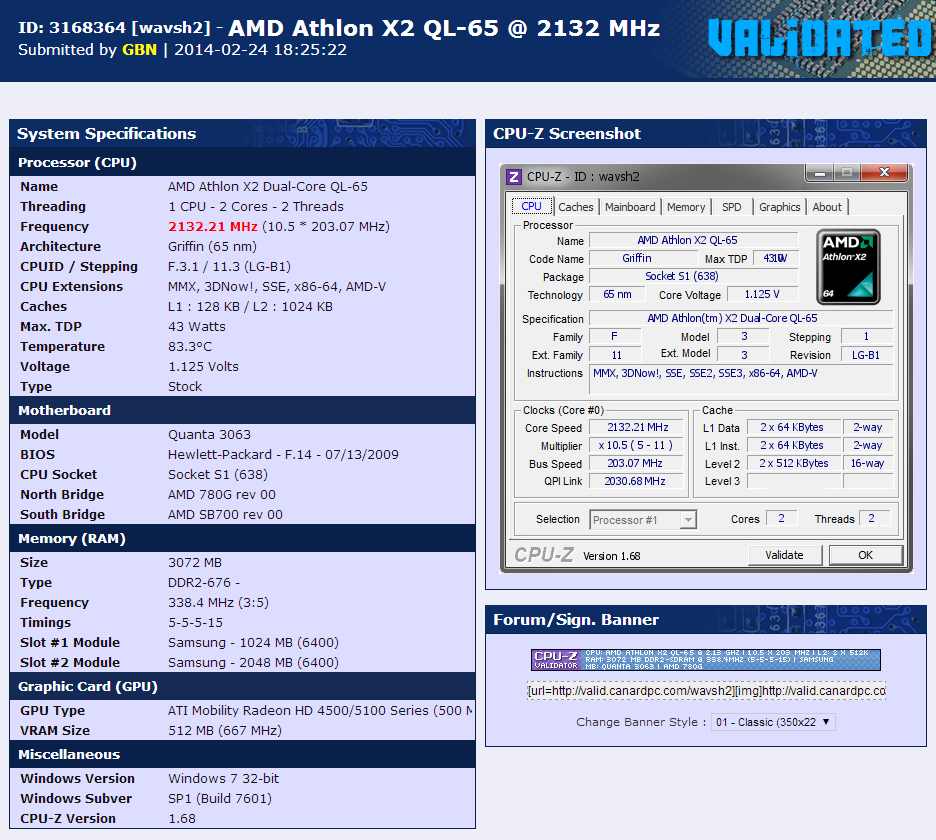The height and width of the screenshot is (840, 936).
Task: Select the SPD tab
Action: click(732, 207)
